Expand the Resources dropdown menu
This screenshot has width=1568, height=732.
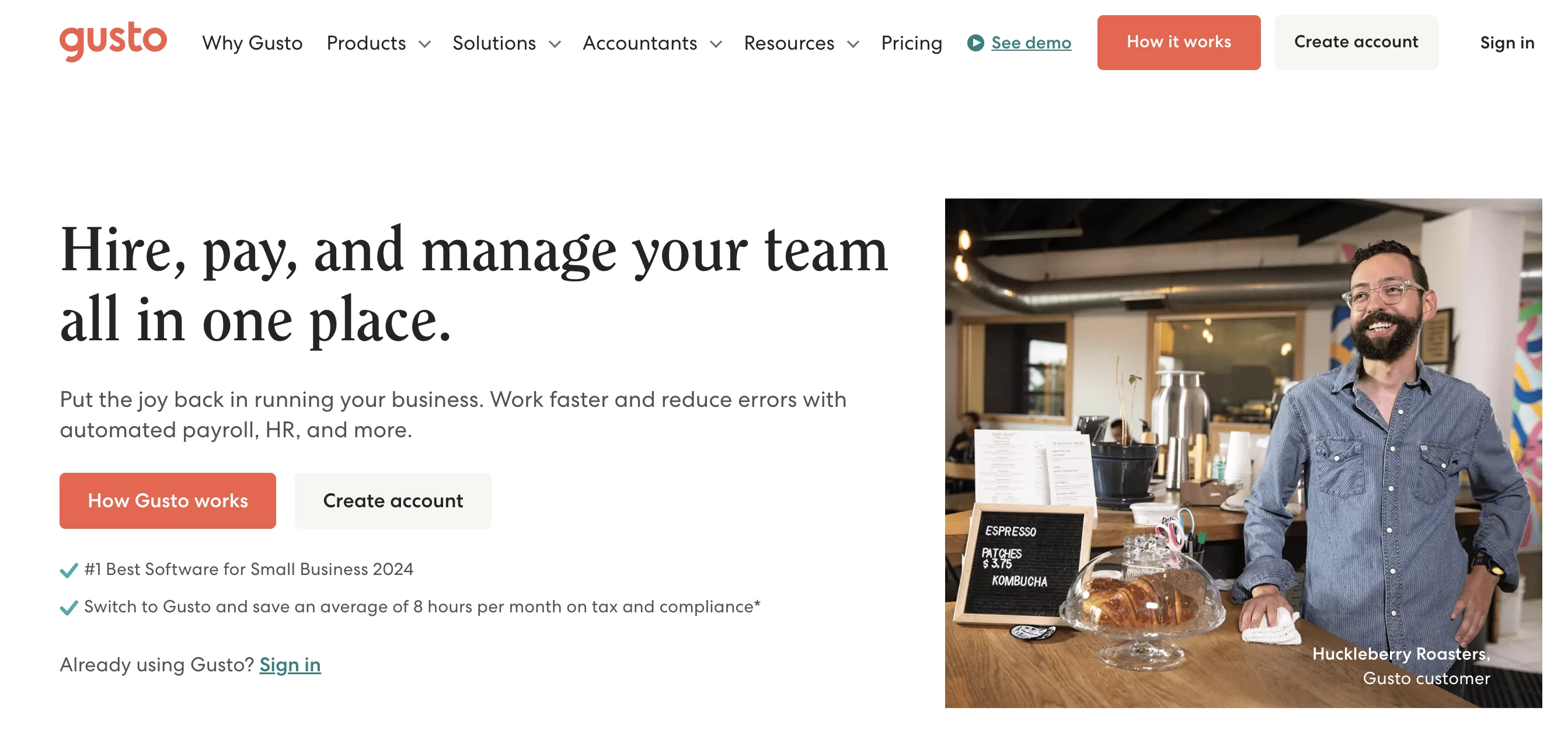click(800, 42)
